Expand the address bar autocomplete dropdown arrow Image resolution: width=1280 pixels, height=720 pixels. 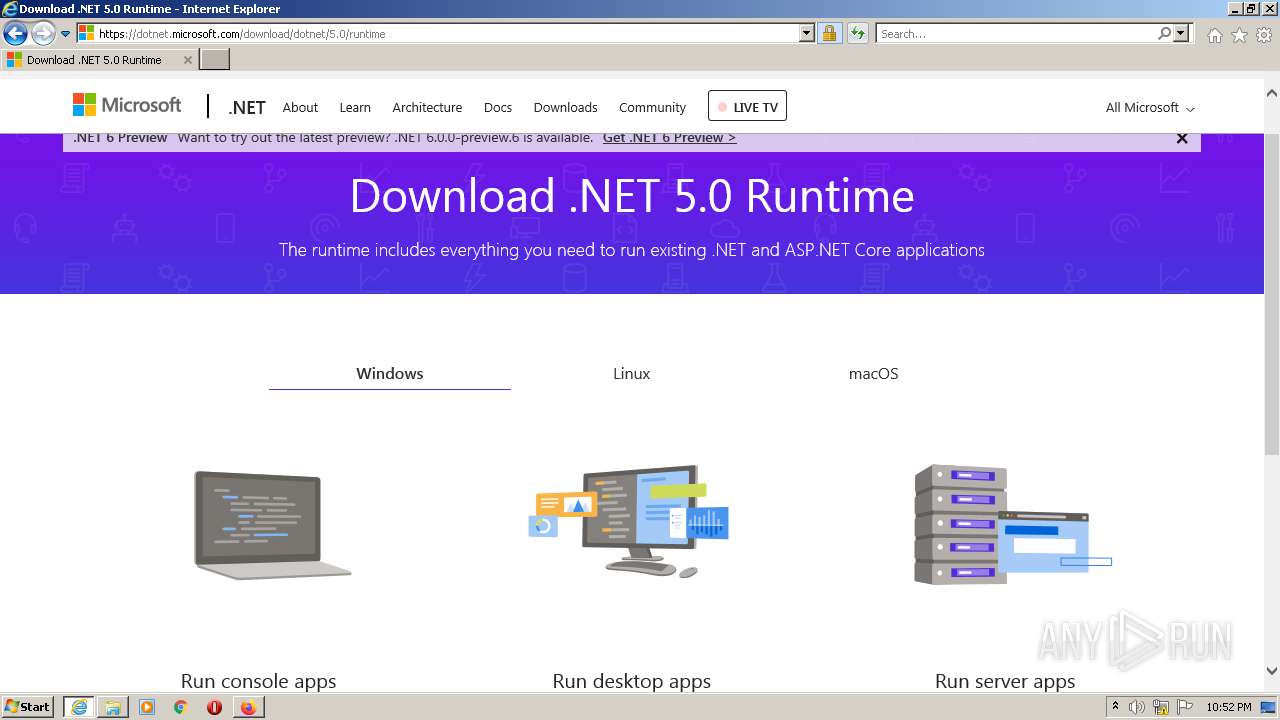click(x=807, y=34)
